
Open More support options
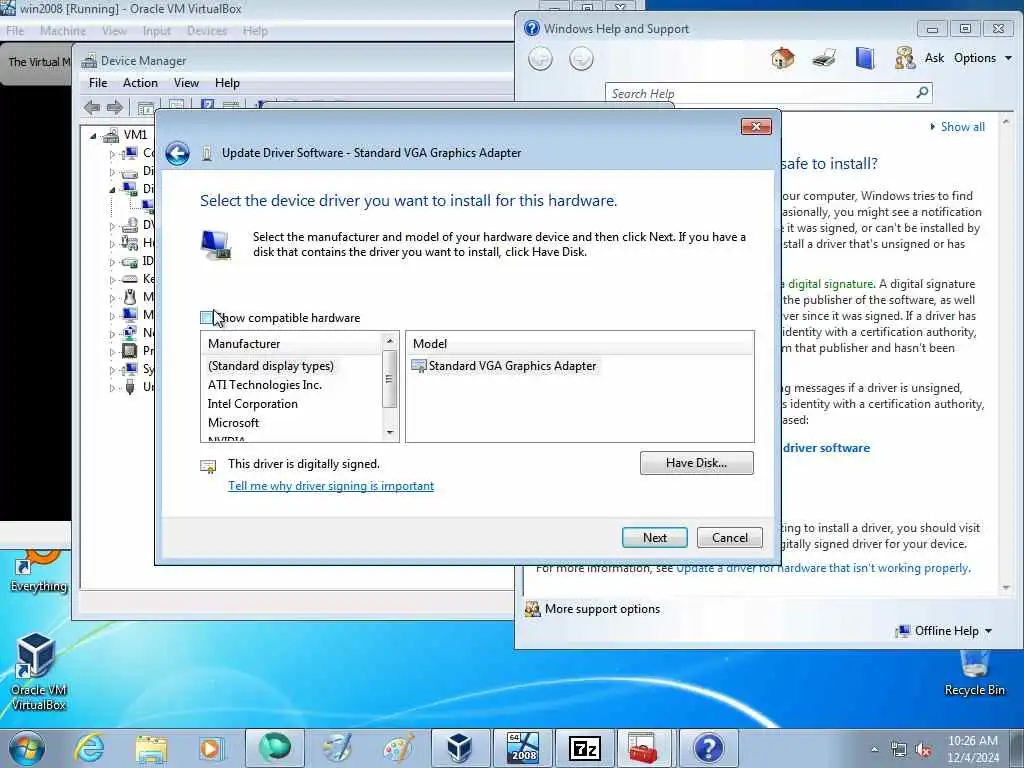(x=601, y=609)
